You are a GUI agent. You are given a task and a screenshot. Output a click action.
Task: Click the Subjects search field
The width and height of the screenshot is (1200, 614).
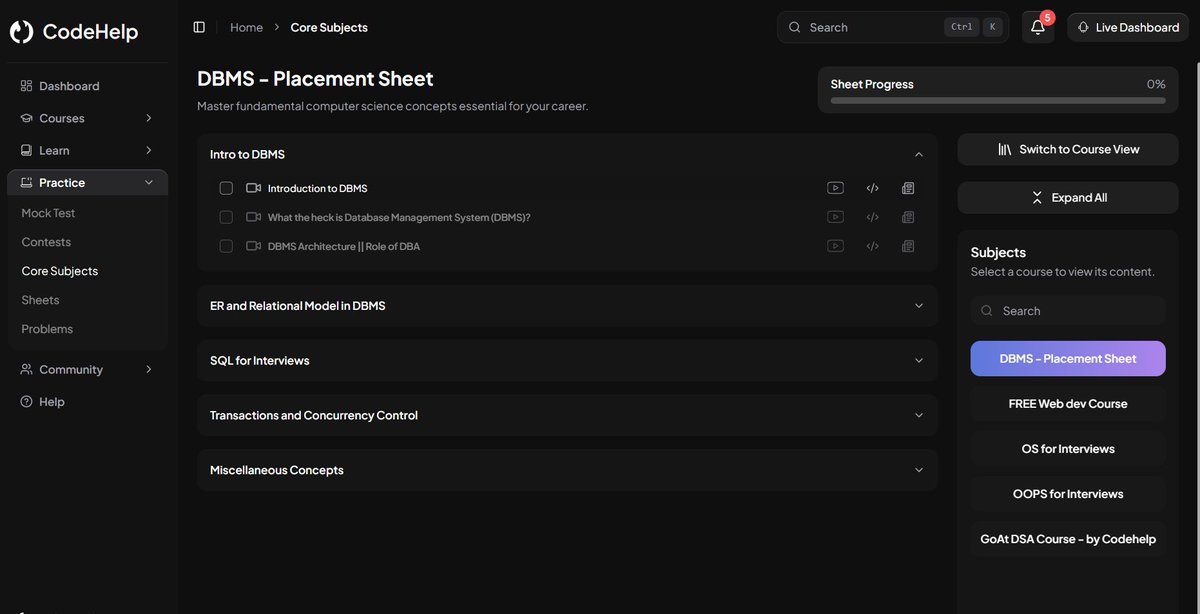coord(1068,311)
